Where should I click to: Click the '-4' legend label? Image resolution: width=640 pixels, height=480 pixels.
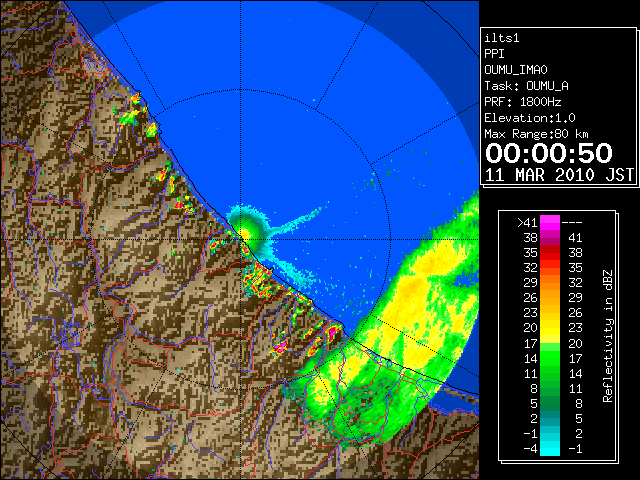(x=531, y=449)
